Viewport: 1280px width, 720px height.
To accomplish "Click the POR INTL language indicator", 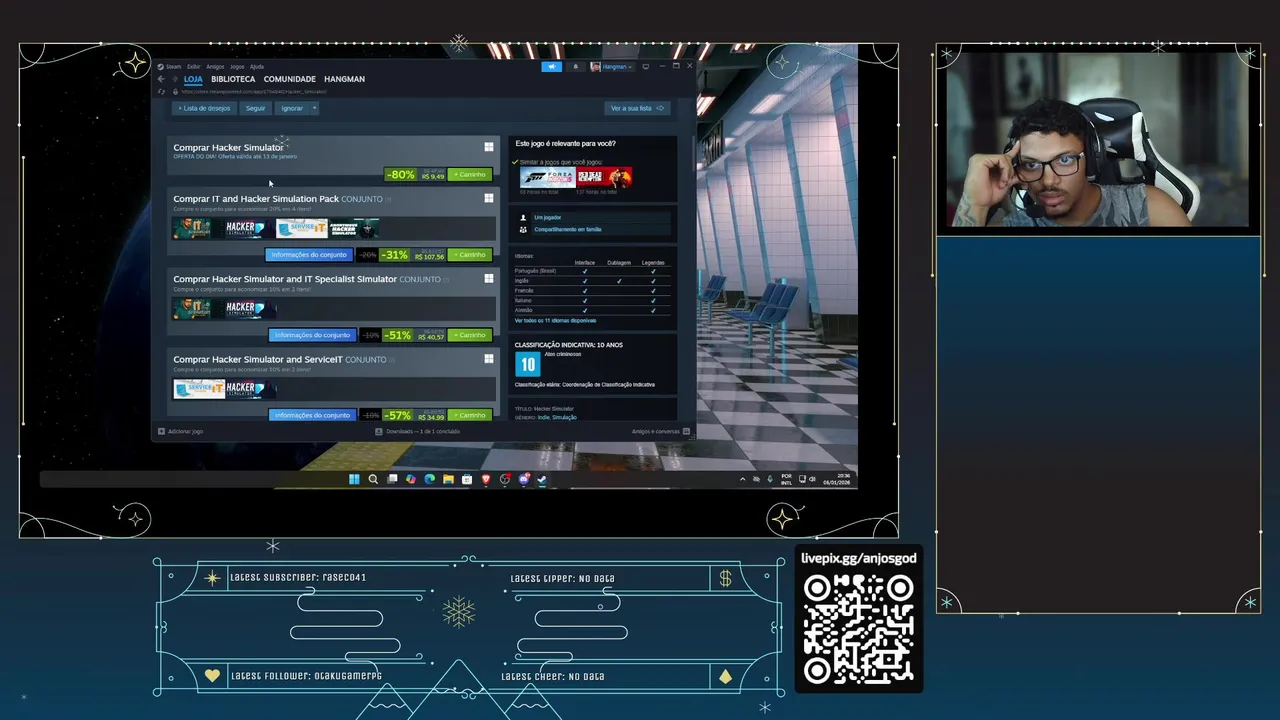I will pyautogui.click(x=786, y=479).
